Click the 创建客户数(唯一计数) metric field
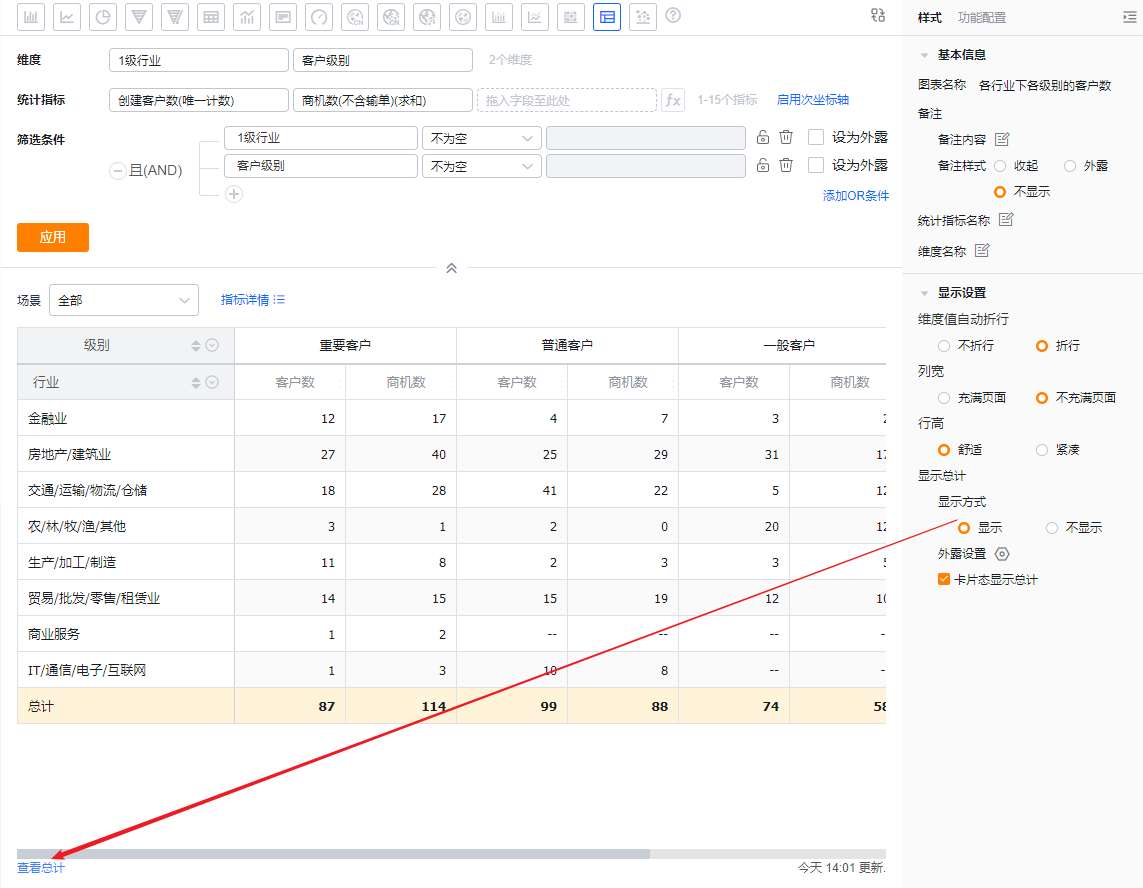 (198, 100)
